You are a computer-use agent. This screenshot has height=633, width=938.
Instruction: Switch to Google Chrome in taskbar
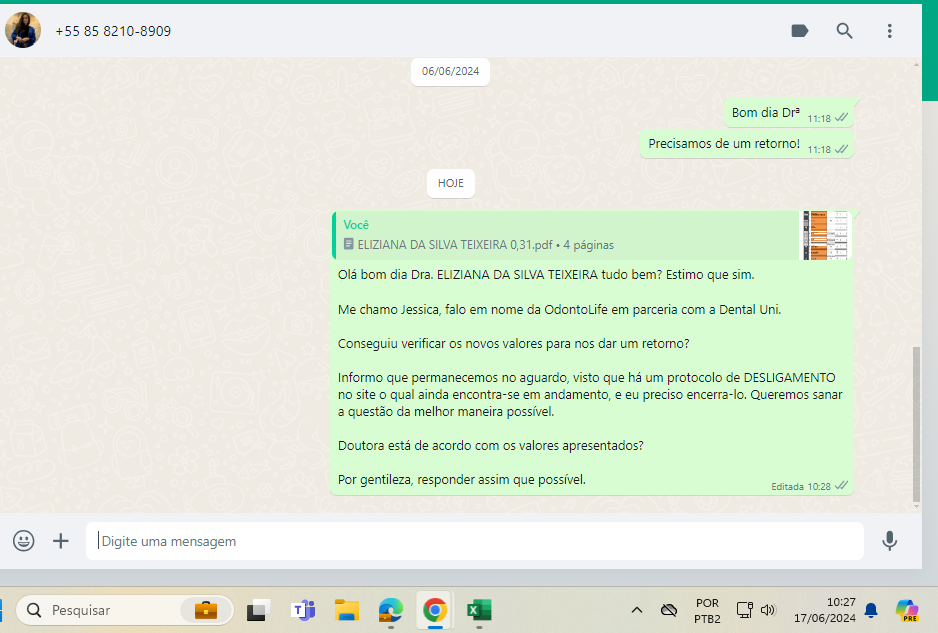(434, 610)
